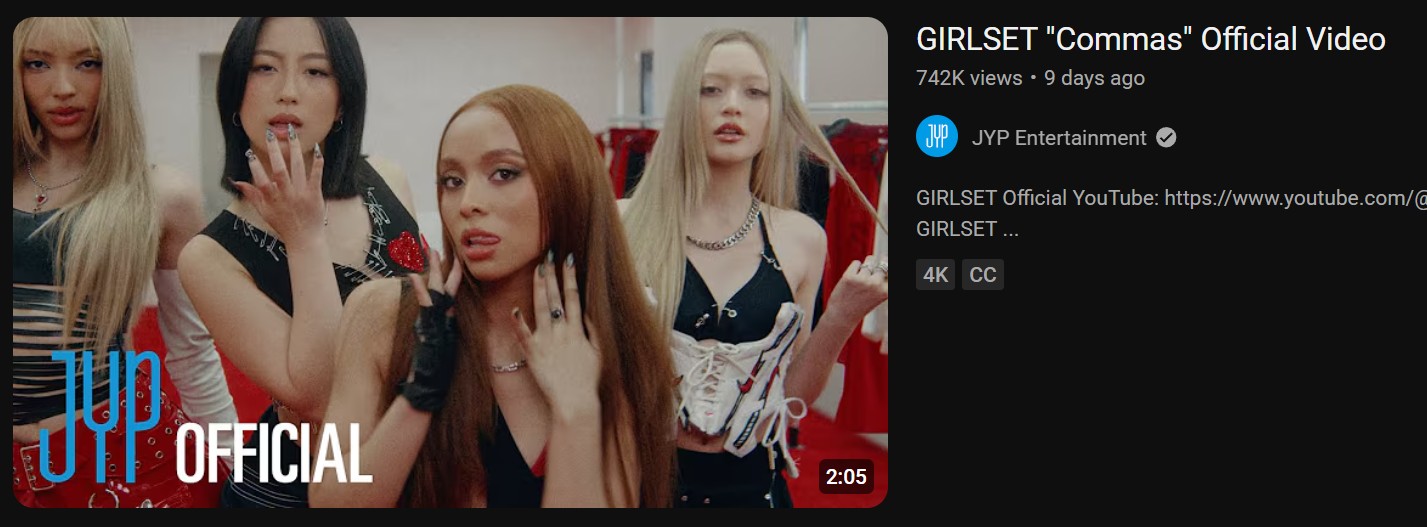
Task: Open the JYP Entertainment channel name
Action: point(1059,138)
